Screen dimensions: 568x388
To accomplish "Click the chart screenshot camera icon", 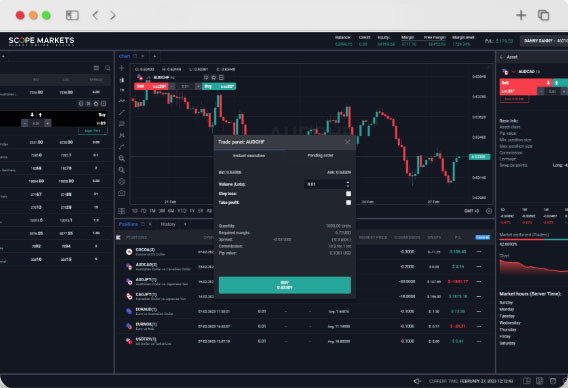I will pos(122,193).
